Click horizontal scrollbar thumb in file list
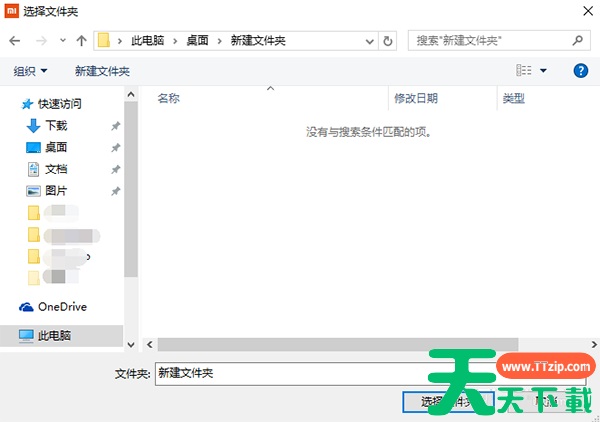 point(338,344)
